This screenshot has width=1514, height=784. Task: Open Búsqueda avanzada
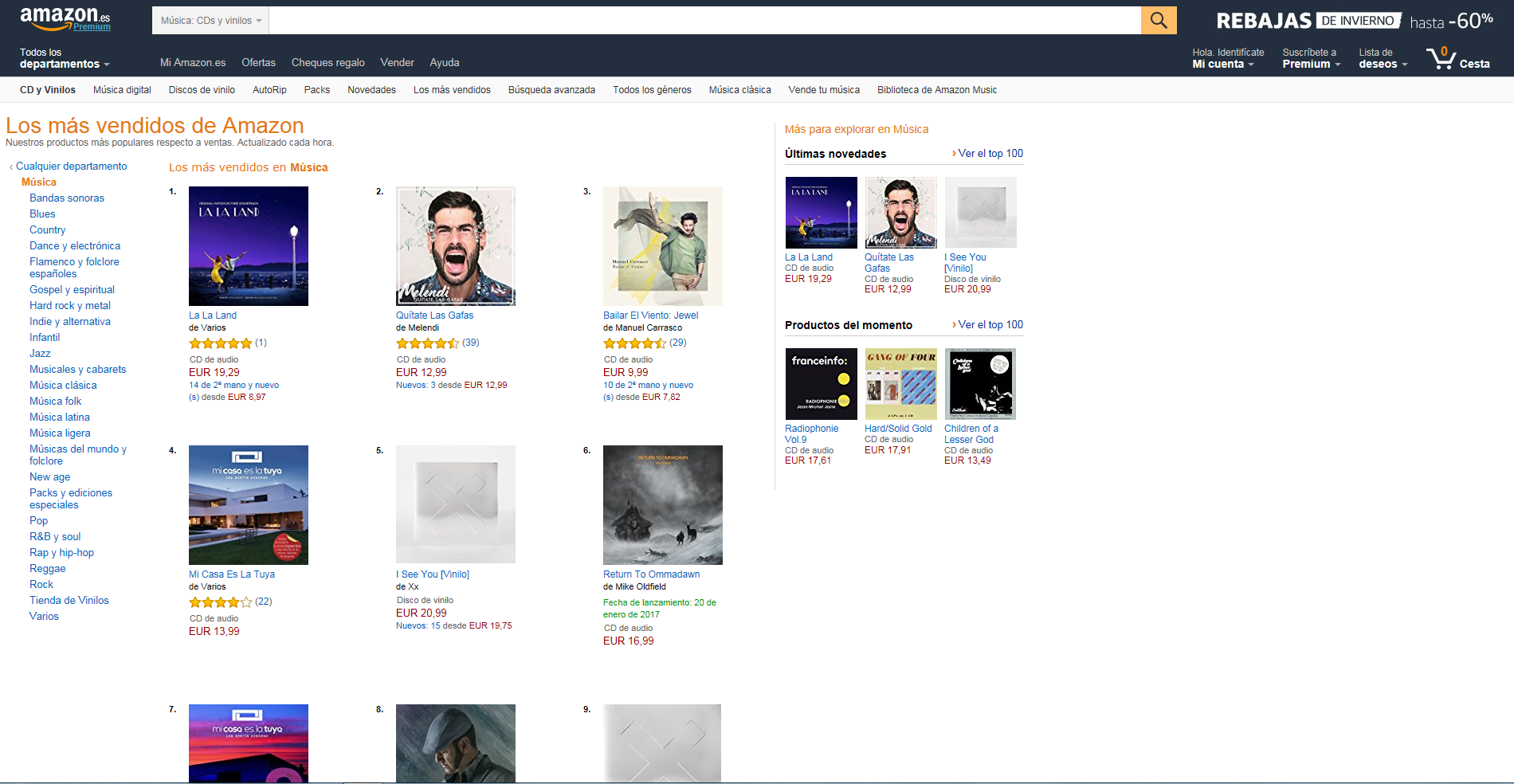pyautogui.click(x=551, y=90)
